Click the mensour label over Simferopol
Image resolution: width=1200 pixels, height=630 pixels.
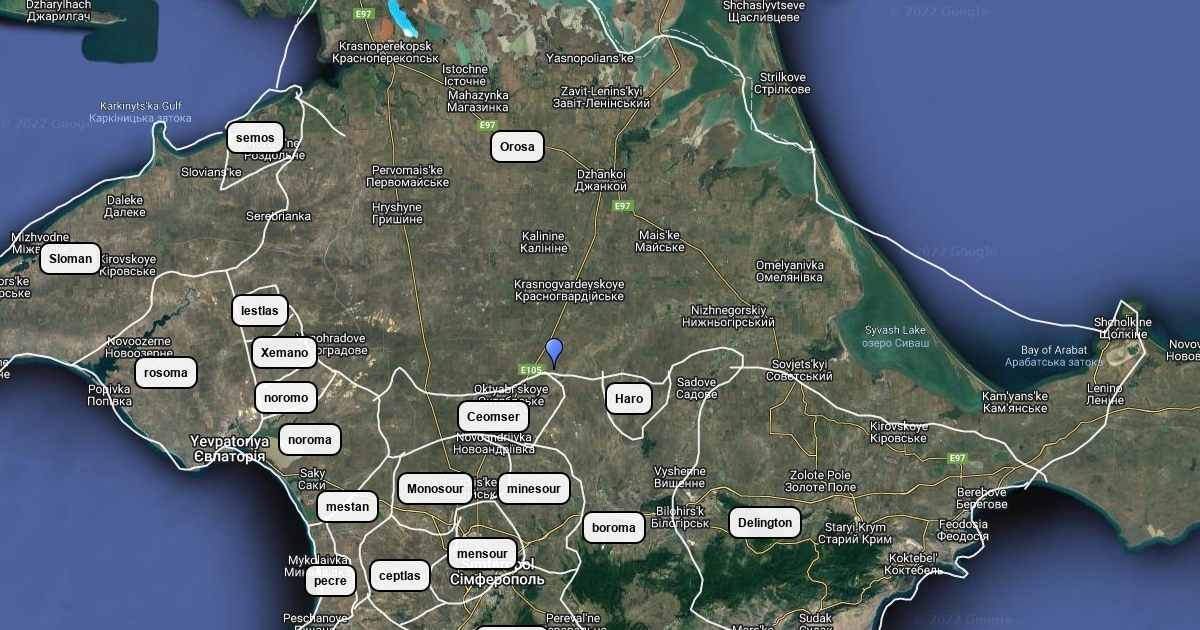pos(483,554)
